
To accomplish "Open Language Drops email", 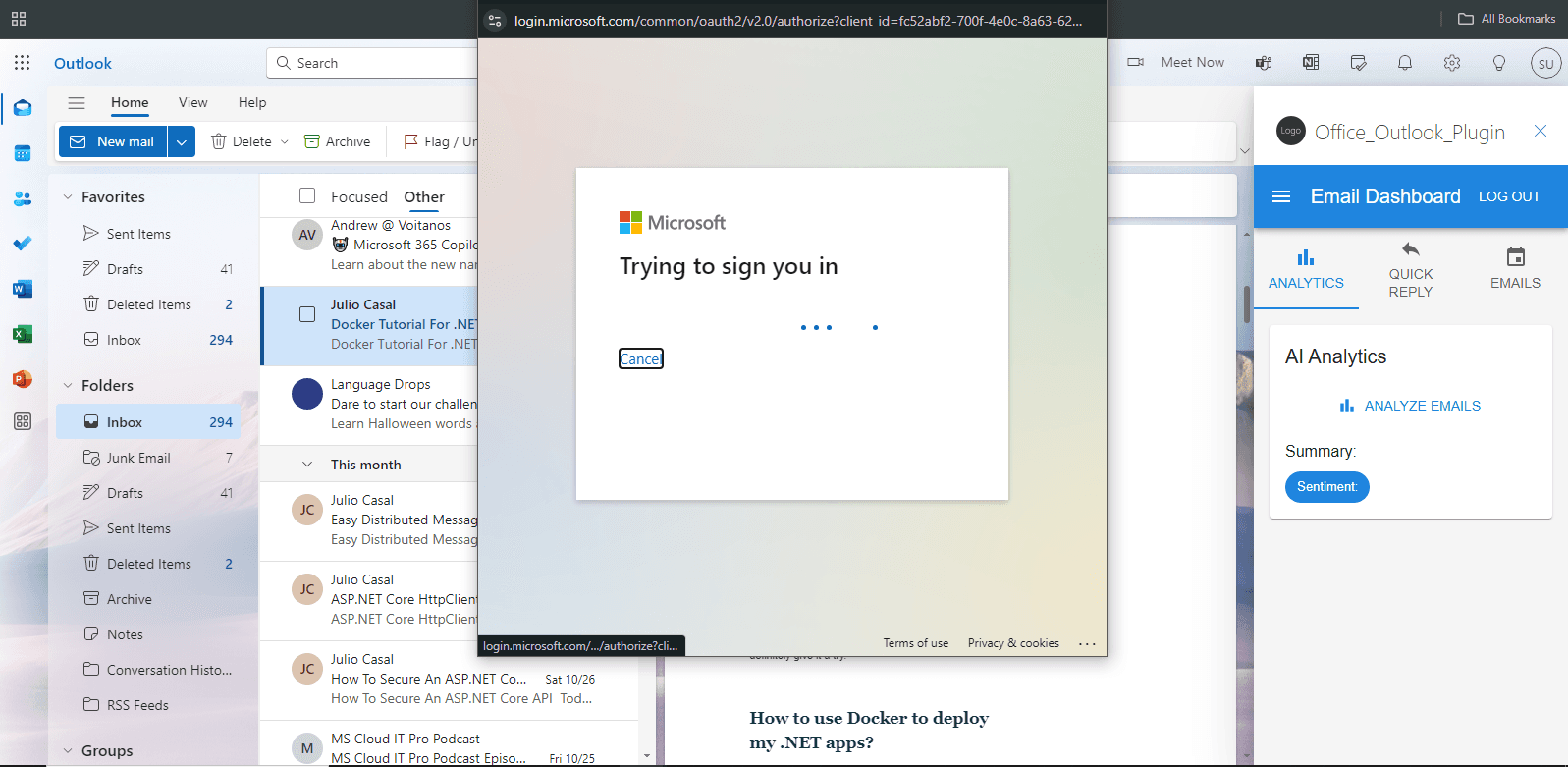I will [x=369, y=404].
